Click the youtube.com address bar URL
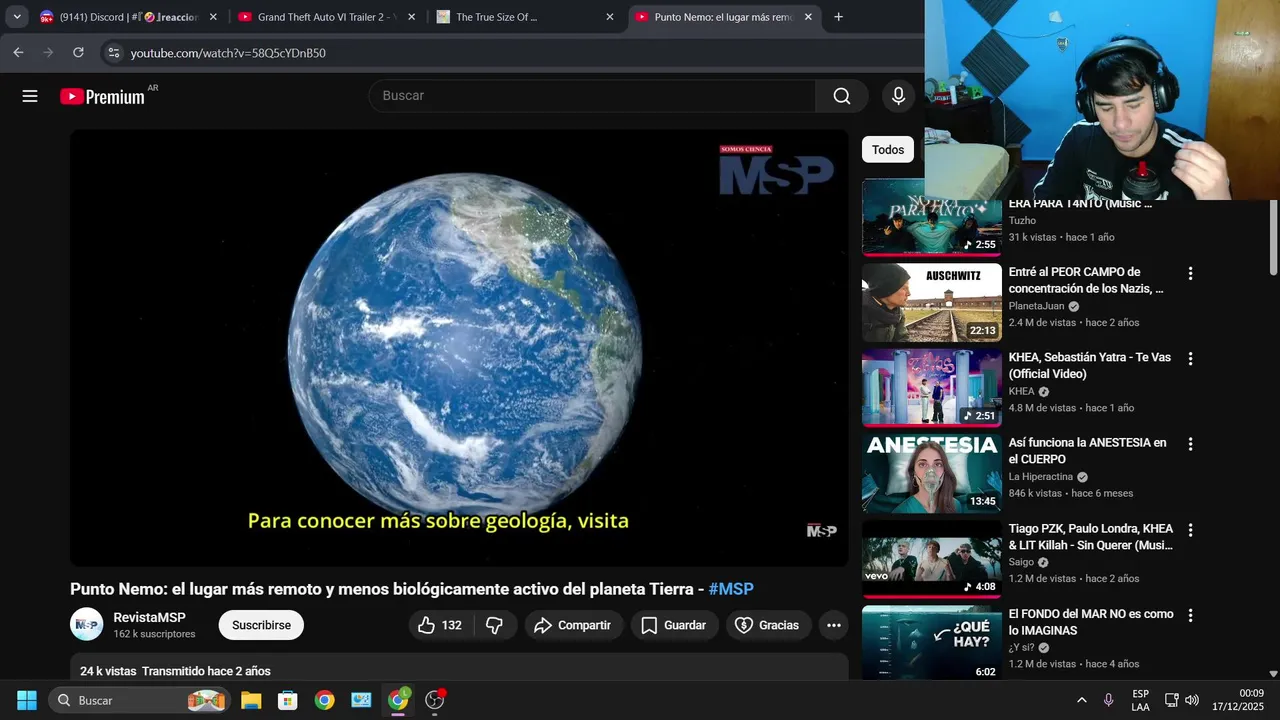Viewport: 1280px width, 720px height. [x=228, y=53]
